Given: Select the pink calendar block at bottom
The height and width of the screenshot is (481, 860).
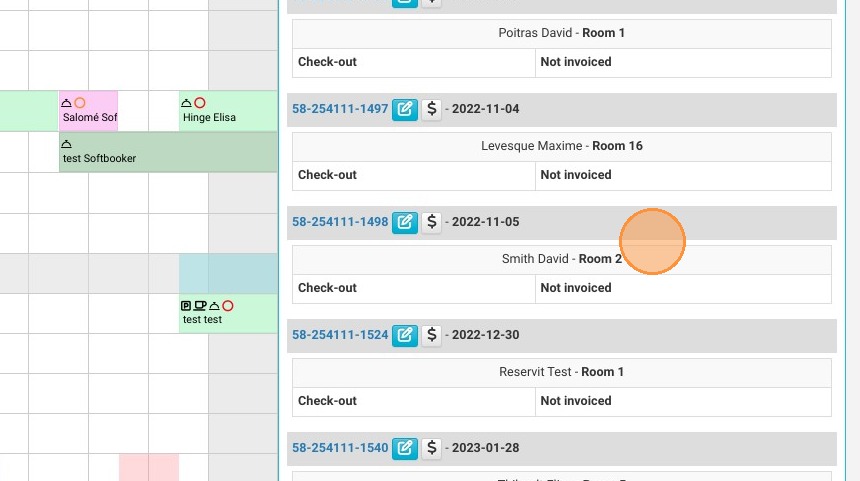Looking at the screenshot, I should pyautogui.click(x=149, y=467).
